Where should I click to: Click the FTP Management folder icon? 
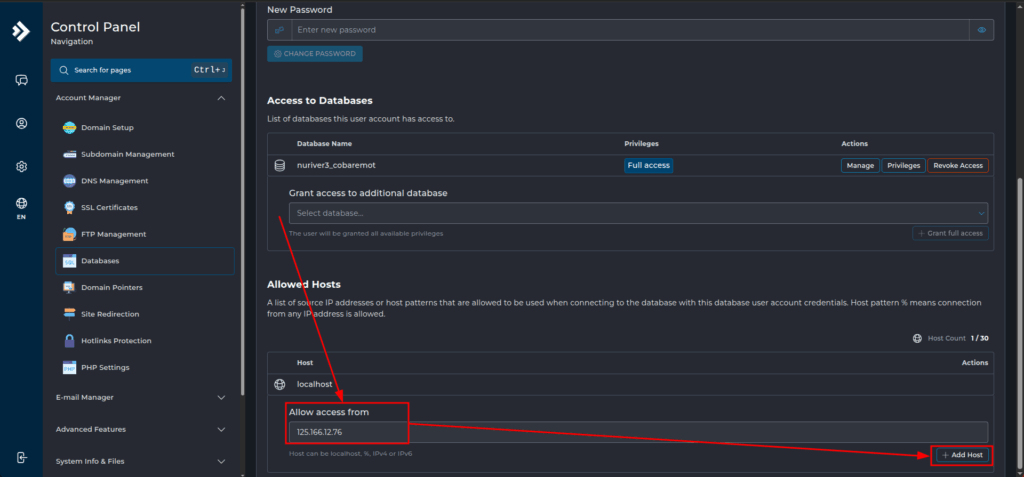click(x=70, y=234)
